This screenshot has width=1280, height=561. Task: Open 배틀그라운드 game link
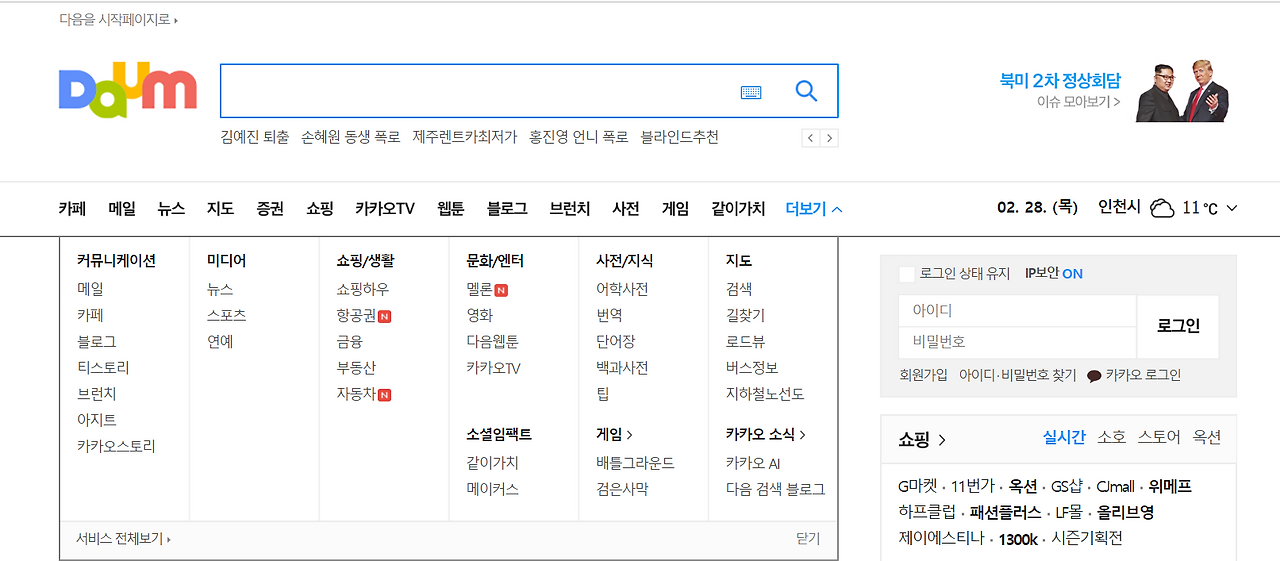click(x=635, y=463)
